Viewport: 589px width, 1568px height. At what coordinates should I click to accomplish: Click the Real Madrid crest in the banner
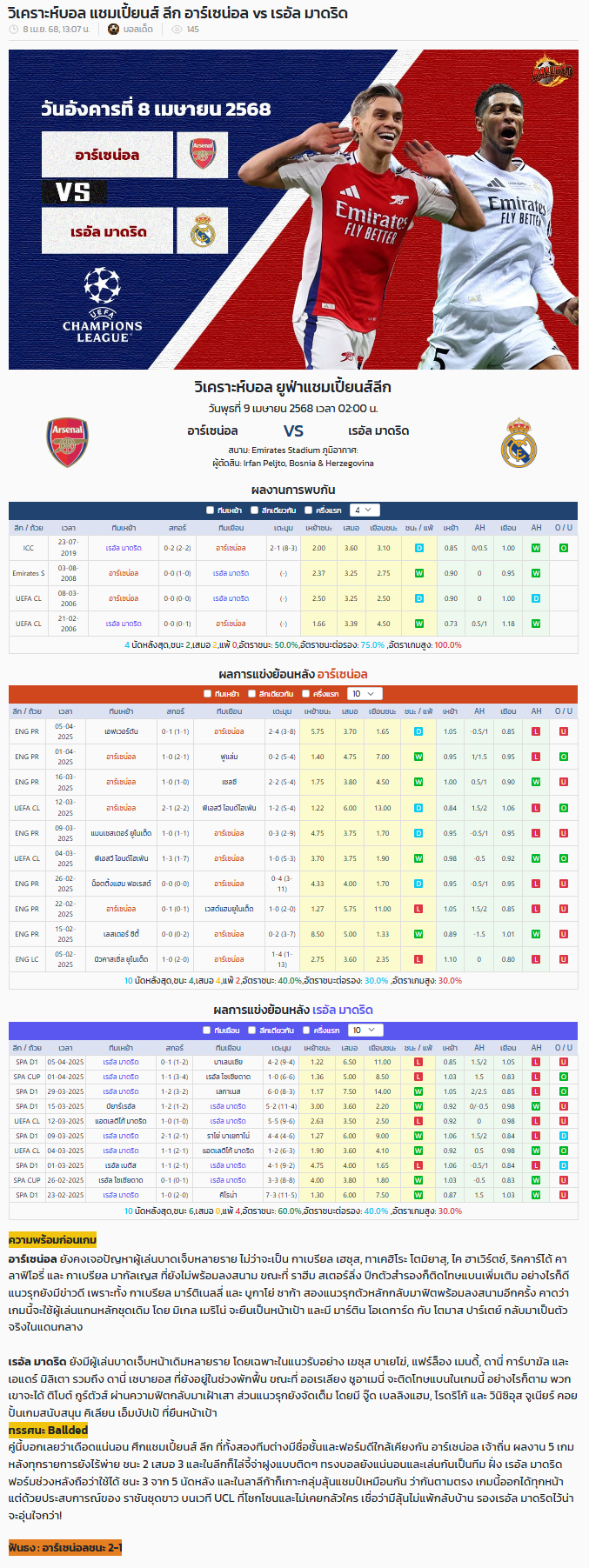click(203, 231)
